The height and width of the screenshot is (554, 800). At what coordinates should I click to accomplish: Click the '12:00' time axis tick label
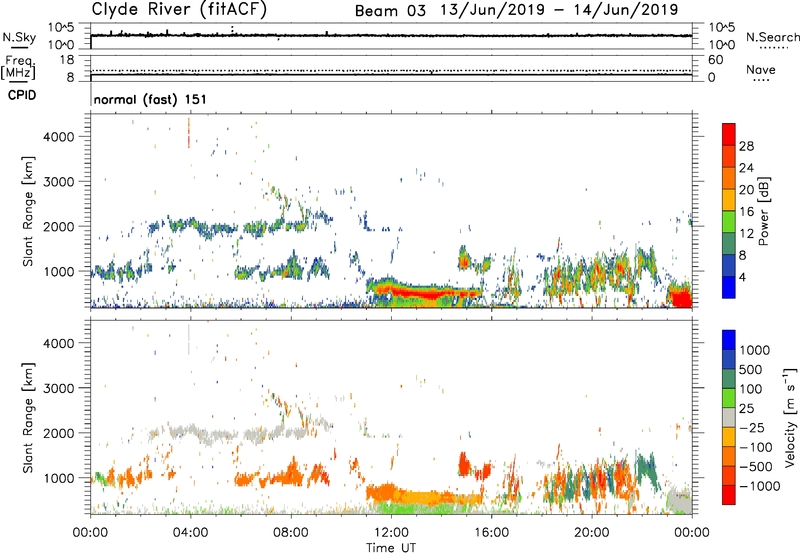[x=391, y=533]
